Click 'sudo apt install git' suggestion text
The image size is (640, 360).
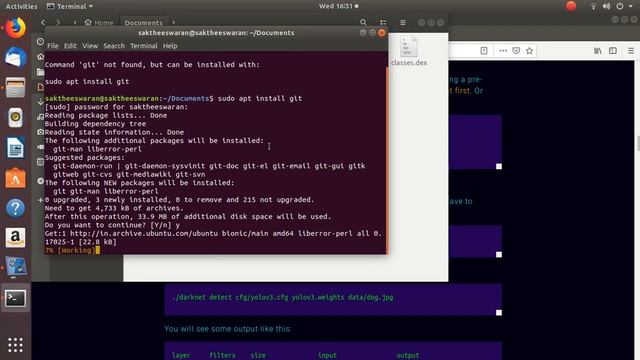[x=87, y=82]
